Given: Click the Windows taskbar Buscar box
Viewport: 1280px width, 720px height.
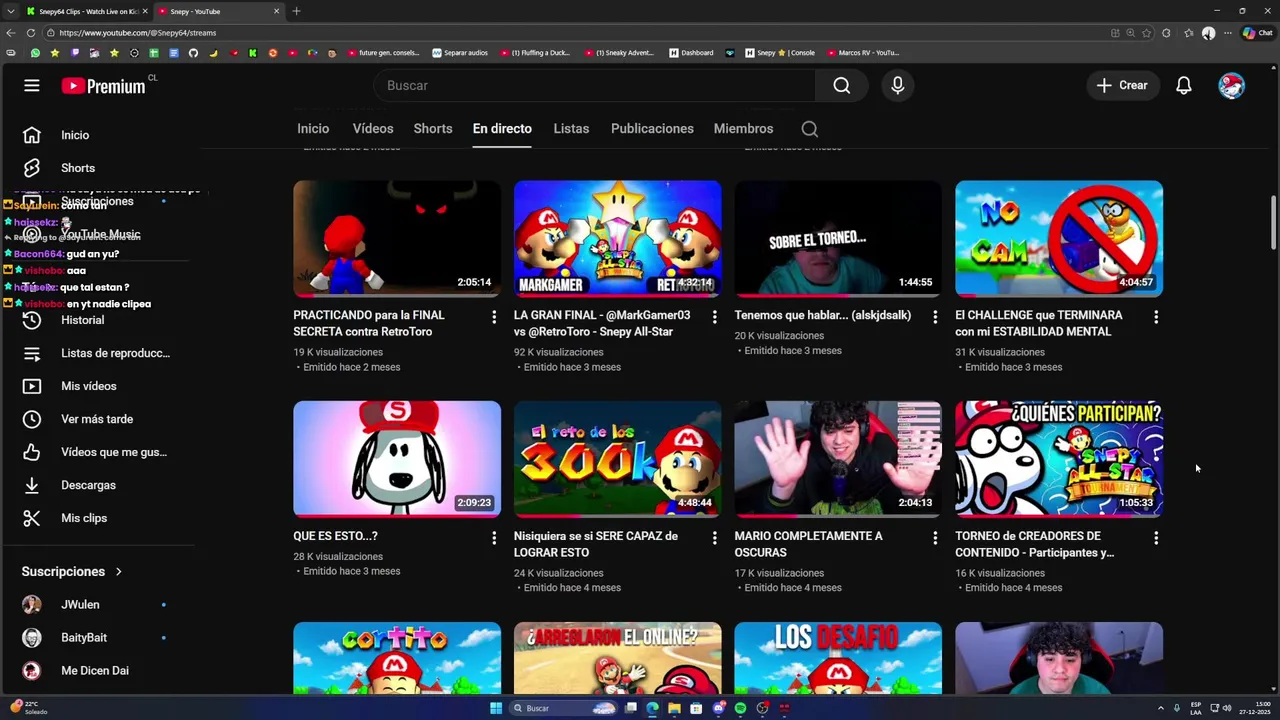Looking at the screenshot, I should [x=565, y=708].
